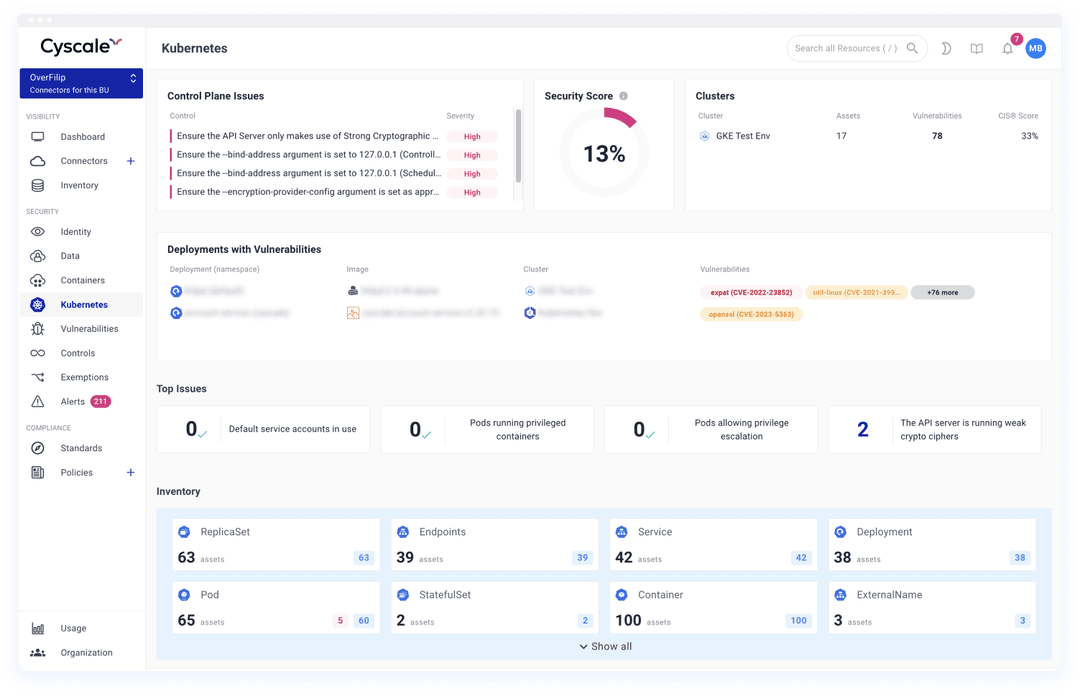1080x694 pixels.
Task: Open the Usage page
Action: click(72, 628)
